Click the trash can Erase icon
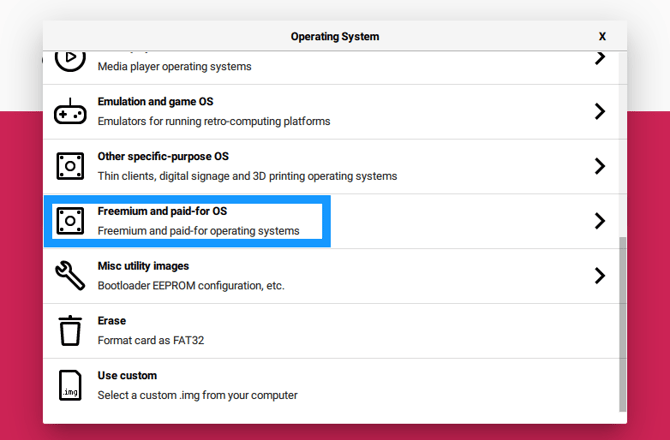The width and height of the screenshot is (670, 440). click(x=70, y=330)
